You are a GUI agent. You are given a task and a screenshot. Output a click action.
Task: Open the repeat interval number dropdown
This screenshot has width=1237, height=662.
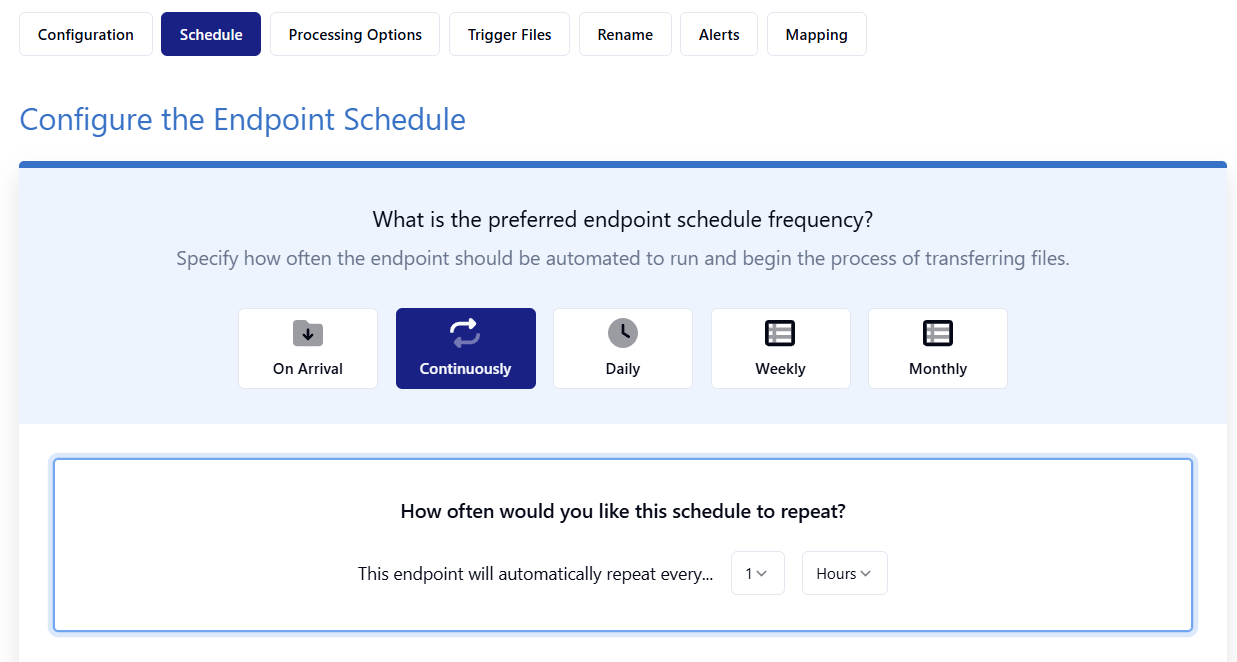pos(758,573)
